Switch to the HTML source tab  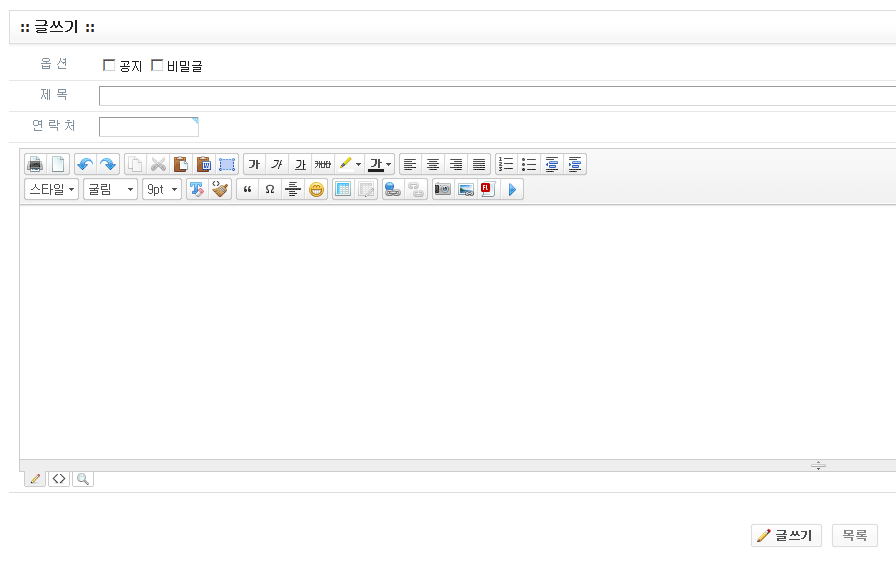(x=59, y=479)
